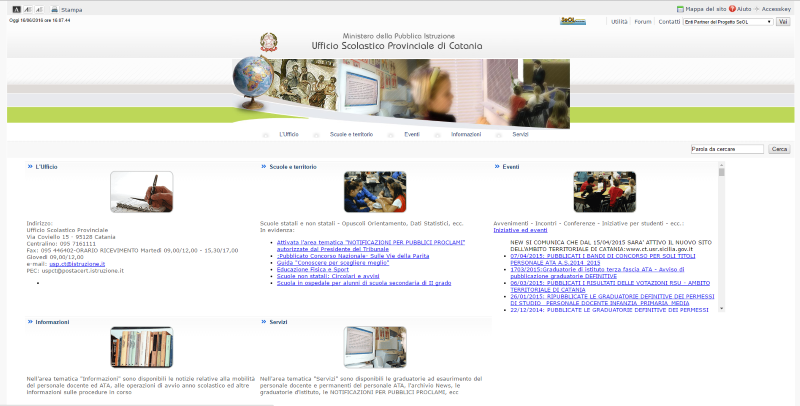Open the Scuole e territorio navigation tab
The image size is (800, 406).
tap(352, 135)
